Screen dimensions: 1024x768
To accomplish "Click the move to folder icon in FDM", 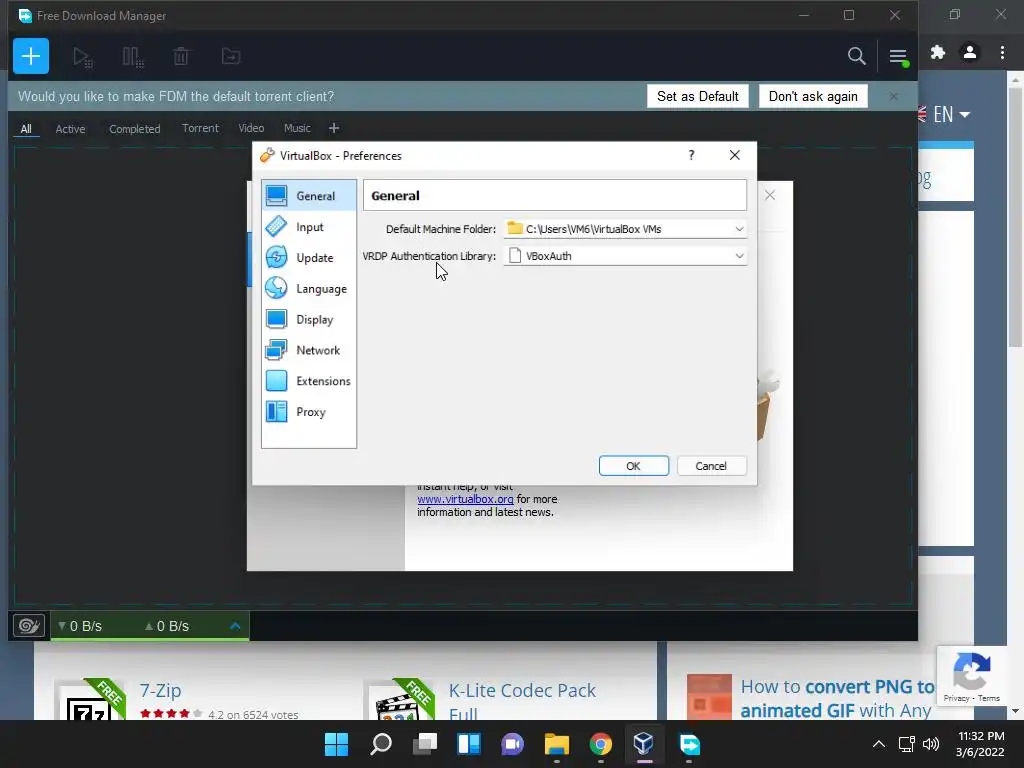I will 231,57.
